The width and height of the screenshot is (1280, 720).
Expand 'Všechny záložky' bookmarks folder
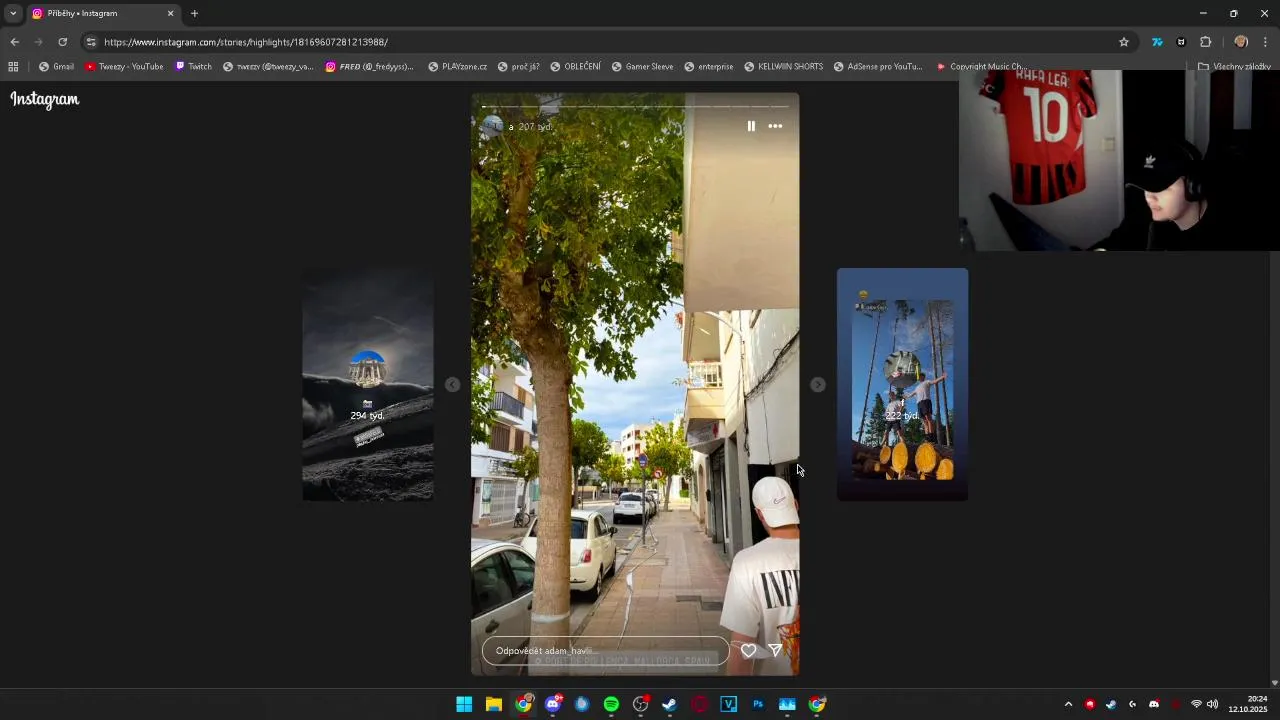tap(1234, 67)
